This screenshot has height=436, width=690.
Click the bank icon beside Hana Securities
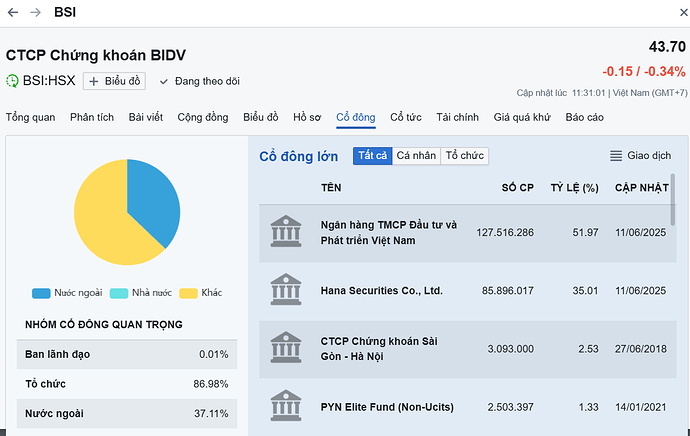coord(286,291)
